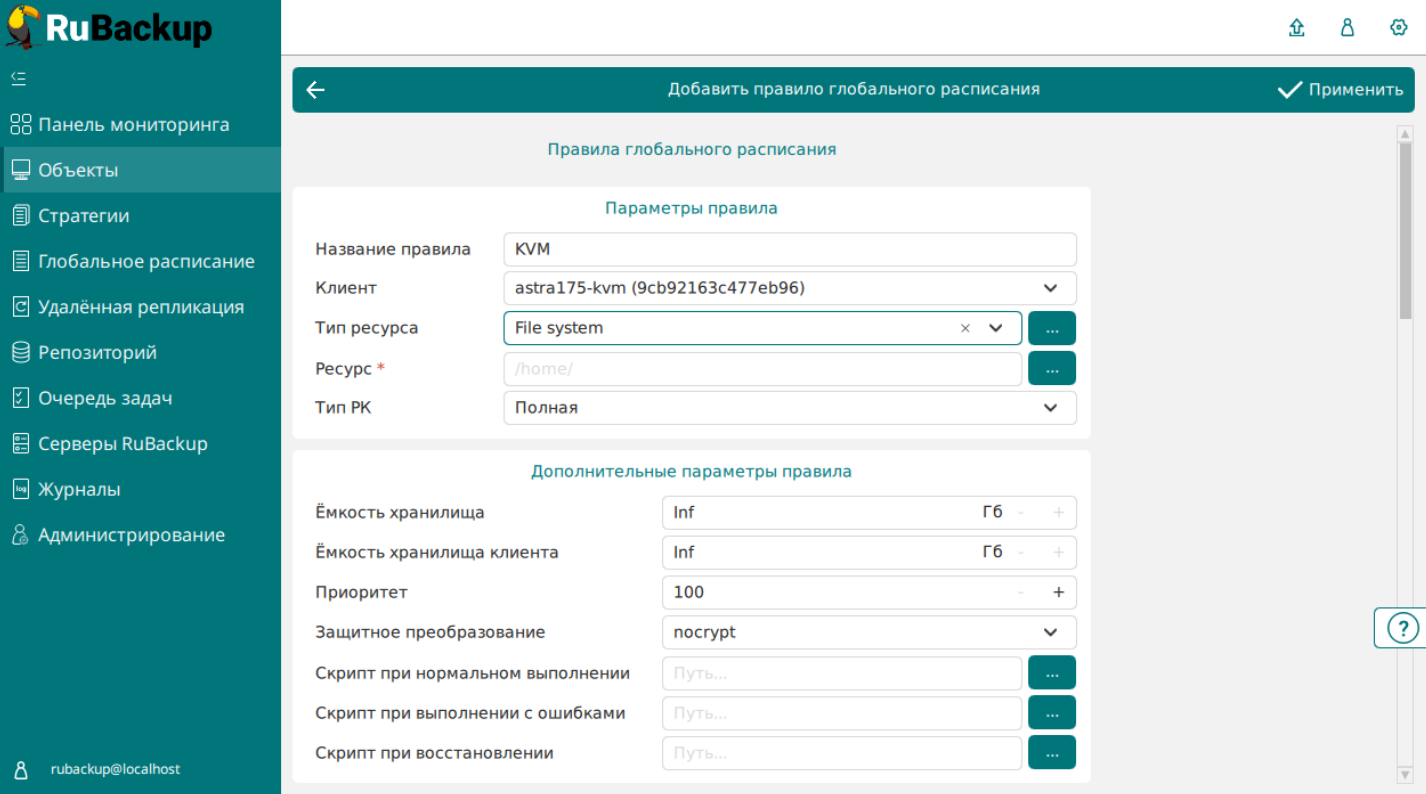Browse script for Скрипт при восстановлении
The height and width of the screenshot is (794, 1426).
click(1051, 753)
